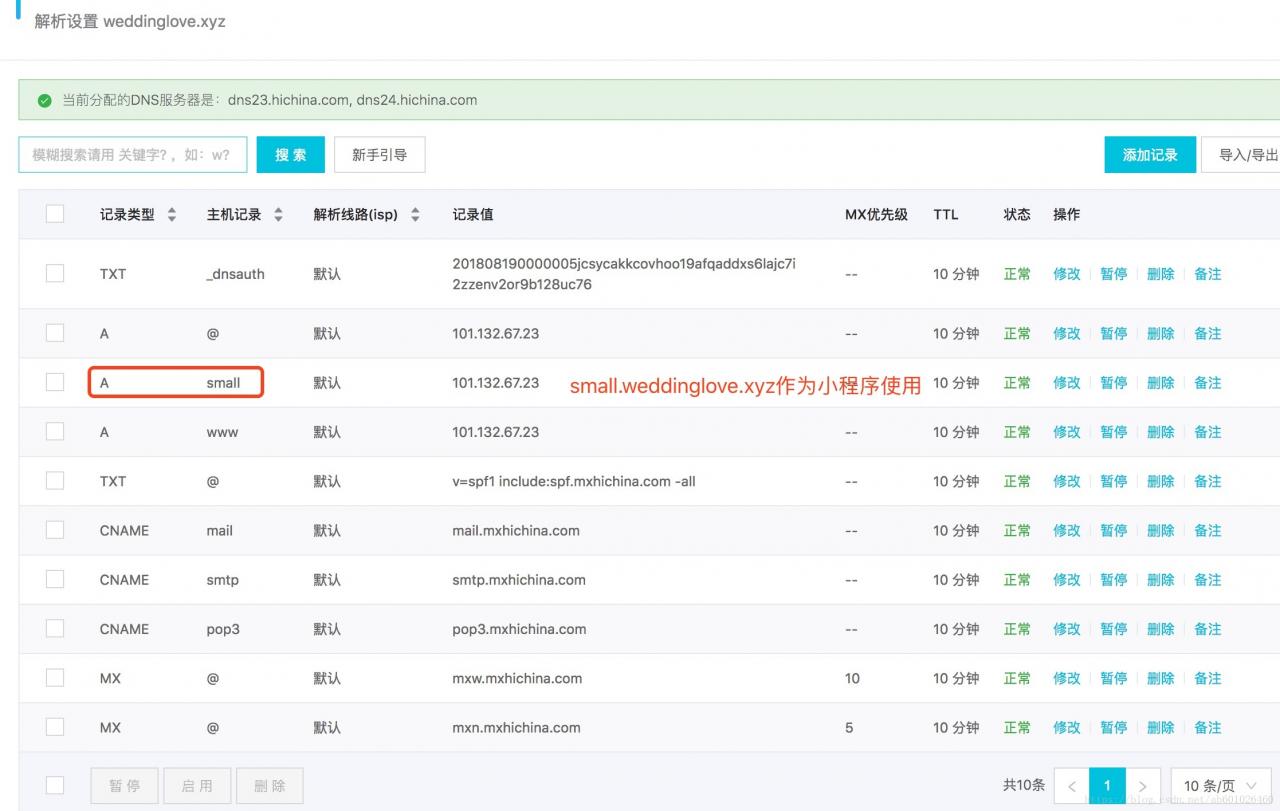Click the 状态 column header
Screen dimensions: 1280x811
(1017, 215)
